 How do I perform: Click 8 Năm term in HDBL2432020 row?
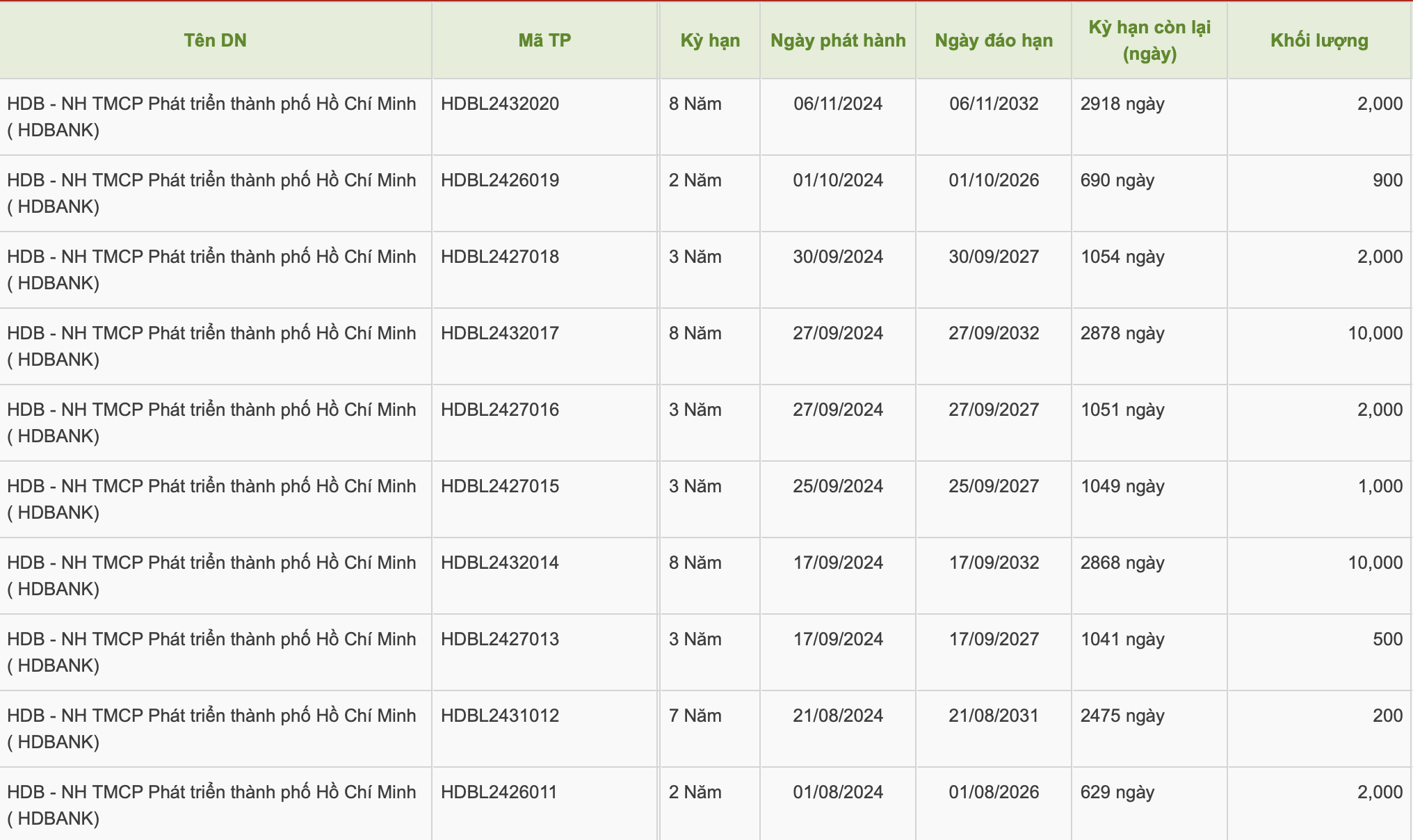(x=695, y=104)
